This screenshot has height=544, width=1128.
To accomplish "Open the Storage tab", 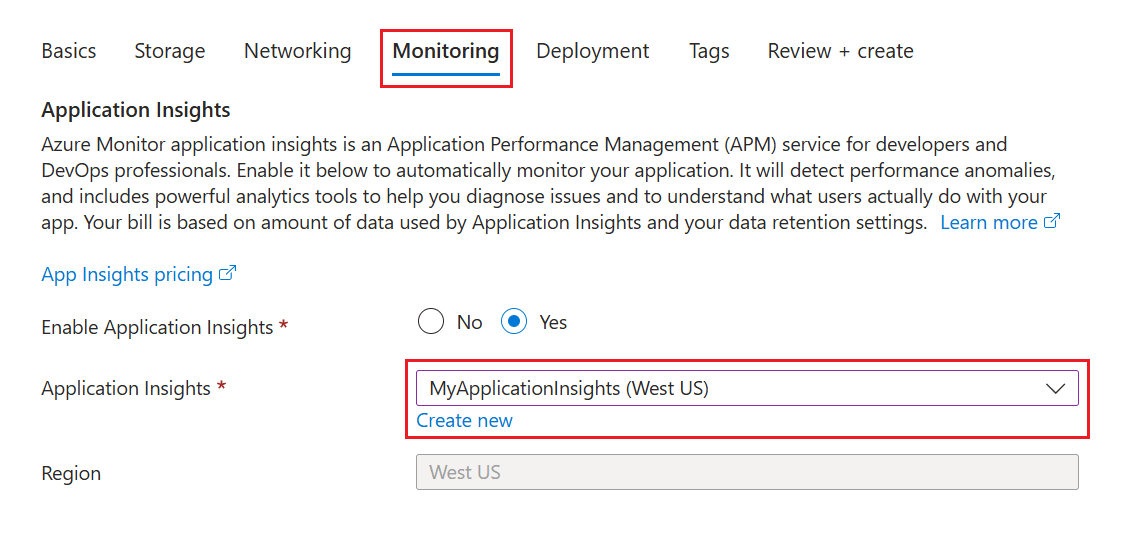I will (x=170, y=51).
